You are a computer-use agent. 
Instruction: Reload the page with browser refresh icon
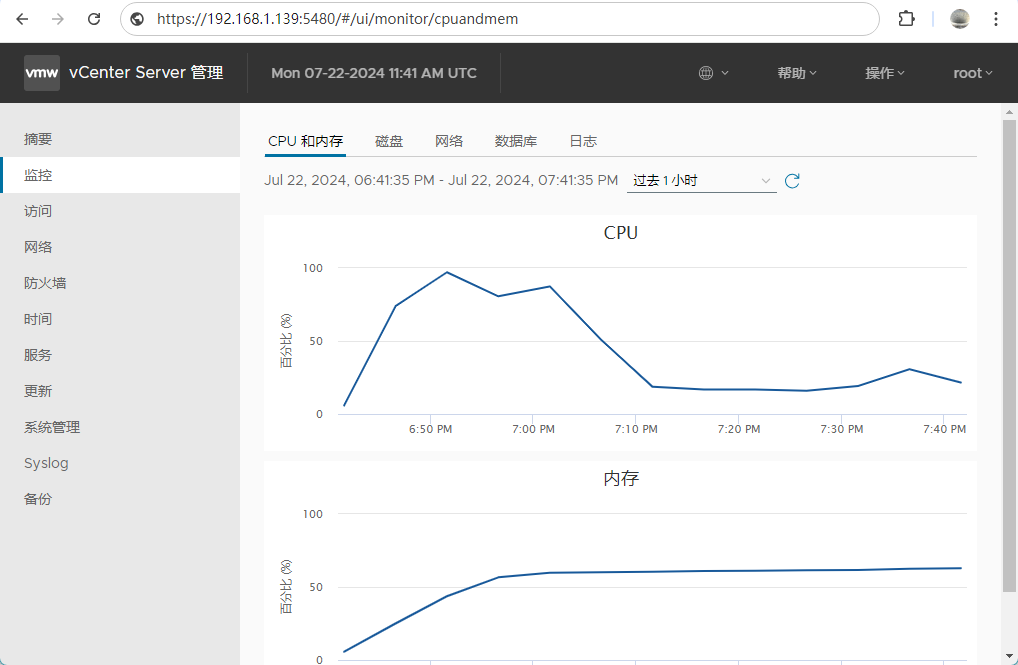click(x=94, y=19)
